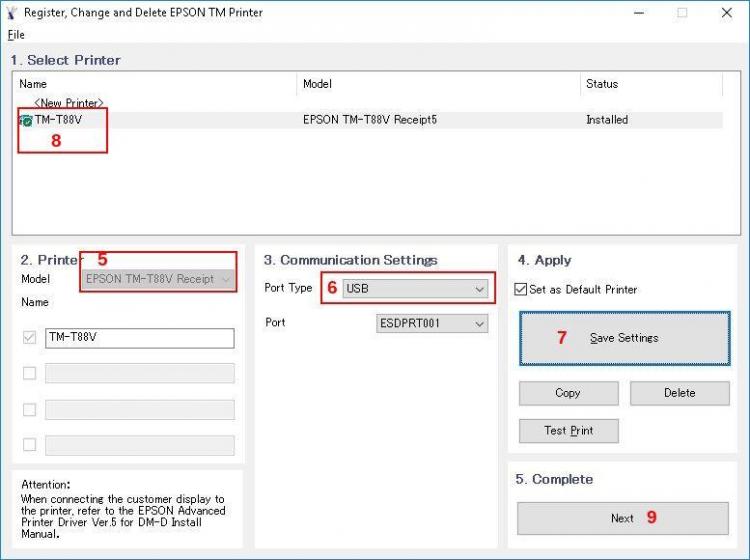Tick the fourth printer name checkbox
The image size is (750, 560).
click(x=29, y=445)
